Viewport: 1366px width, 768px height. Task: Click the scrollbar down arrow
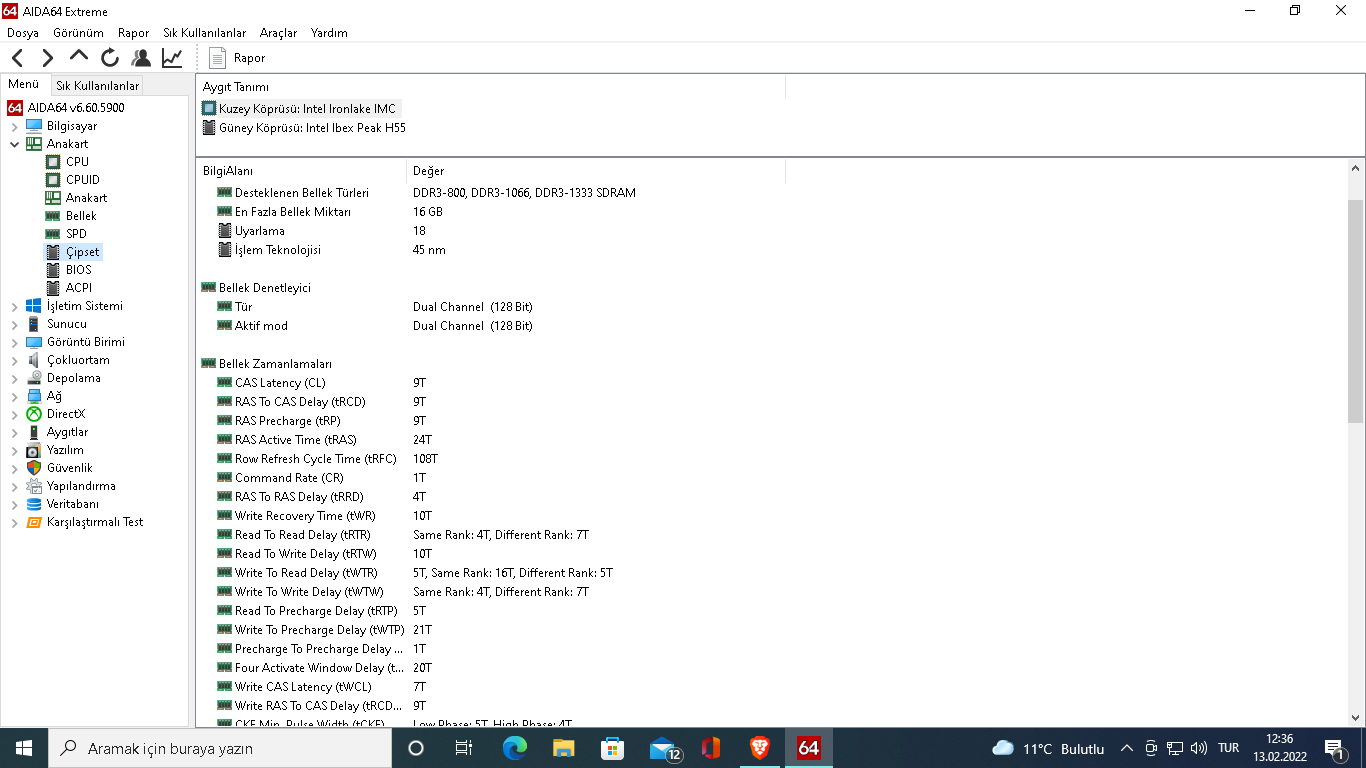pyautogui.click(x=1355, y=717)
